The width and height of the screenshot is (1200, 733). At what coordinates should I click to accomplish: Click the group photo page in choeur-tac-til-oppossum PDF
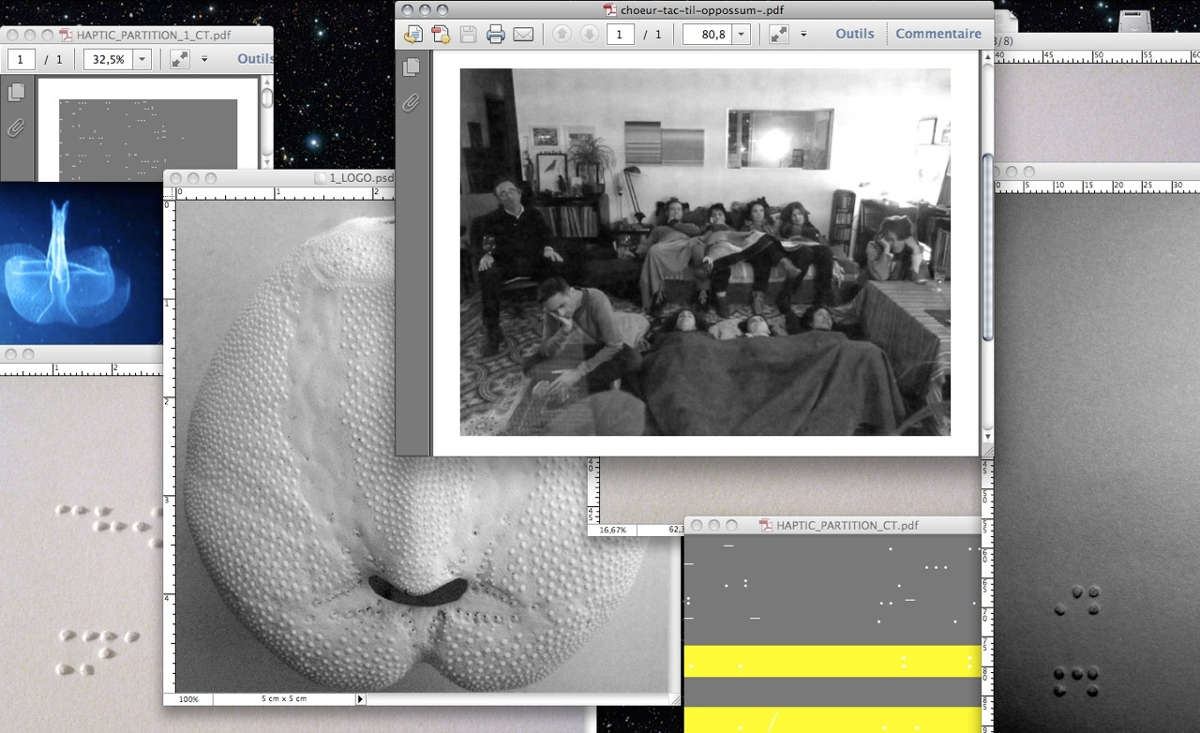click(x=705, y=252)
